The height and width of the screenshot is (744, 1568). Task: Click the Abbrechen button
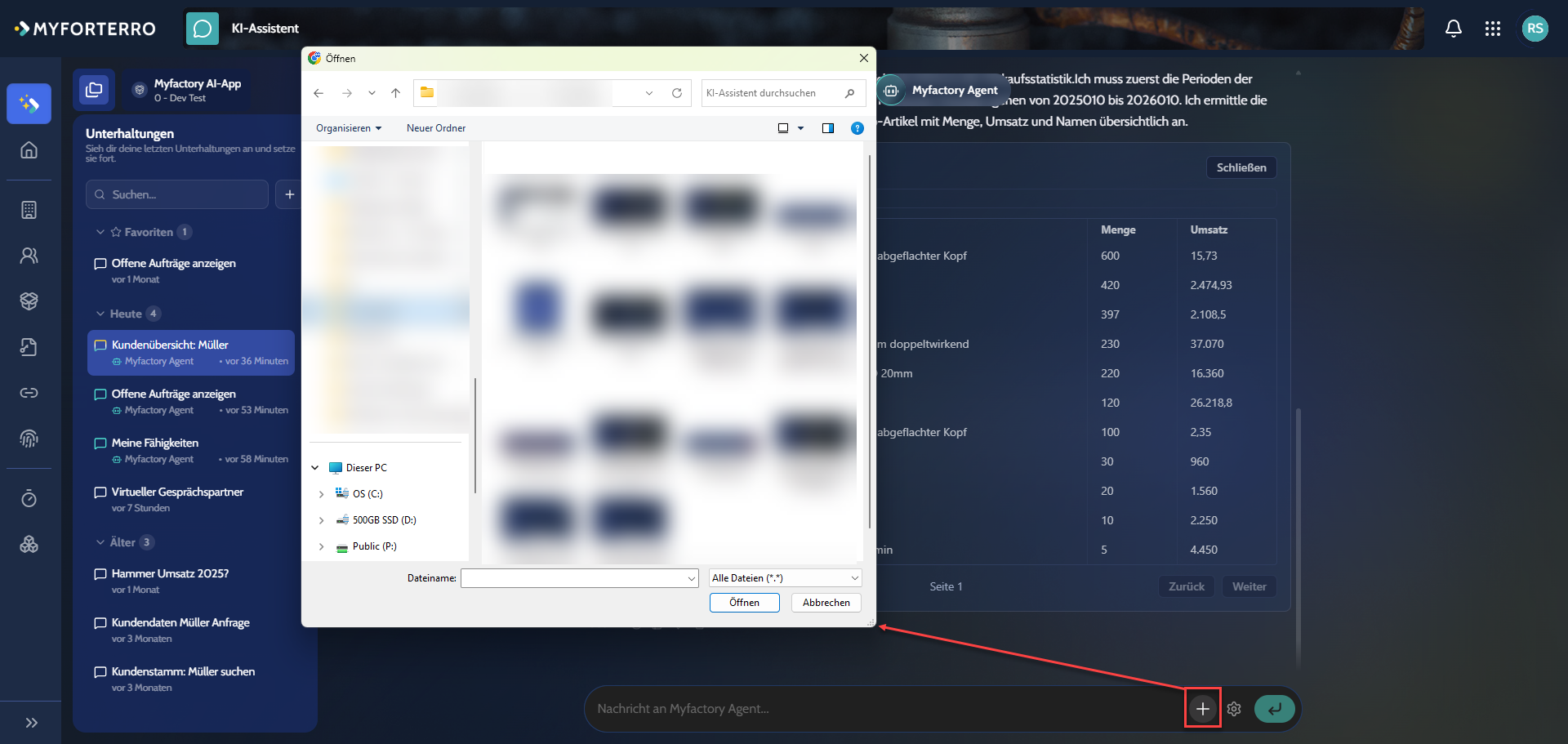click(826, 603)
